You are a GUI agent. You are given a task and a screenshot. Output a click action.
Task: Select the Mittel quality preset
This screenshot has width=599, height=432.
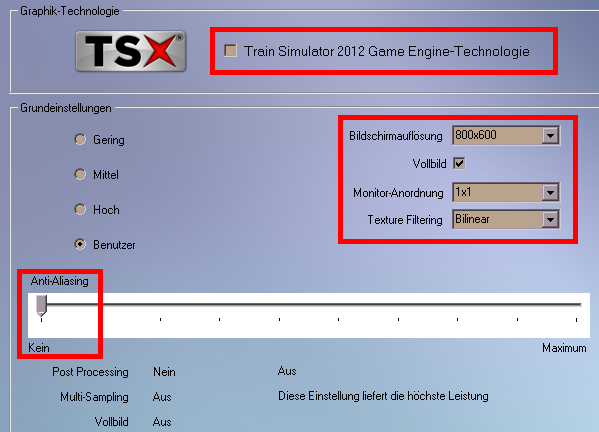pos(80,175)
